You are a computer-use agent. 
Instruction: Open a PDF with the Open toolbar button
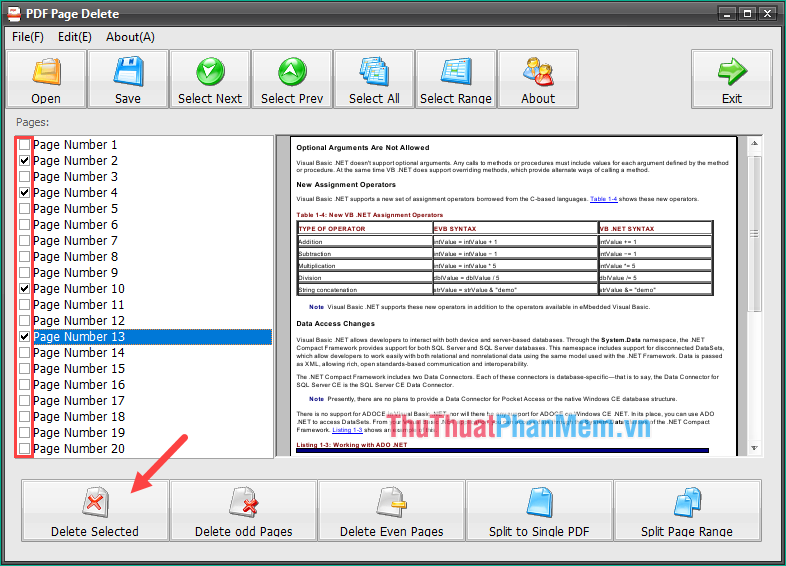tap(46, 79)
